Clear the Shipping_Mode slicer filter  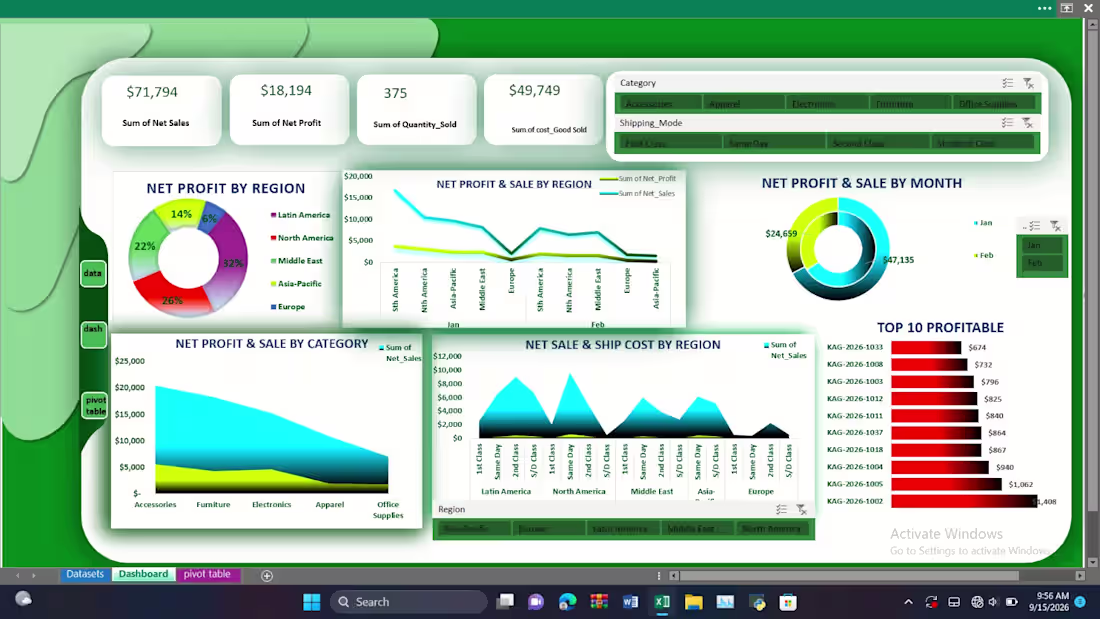coord(1028,123)
